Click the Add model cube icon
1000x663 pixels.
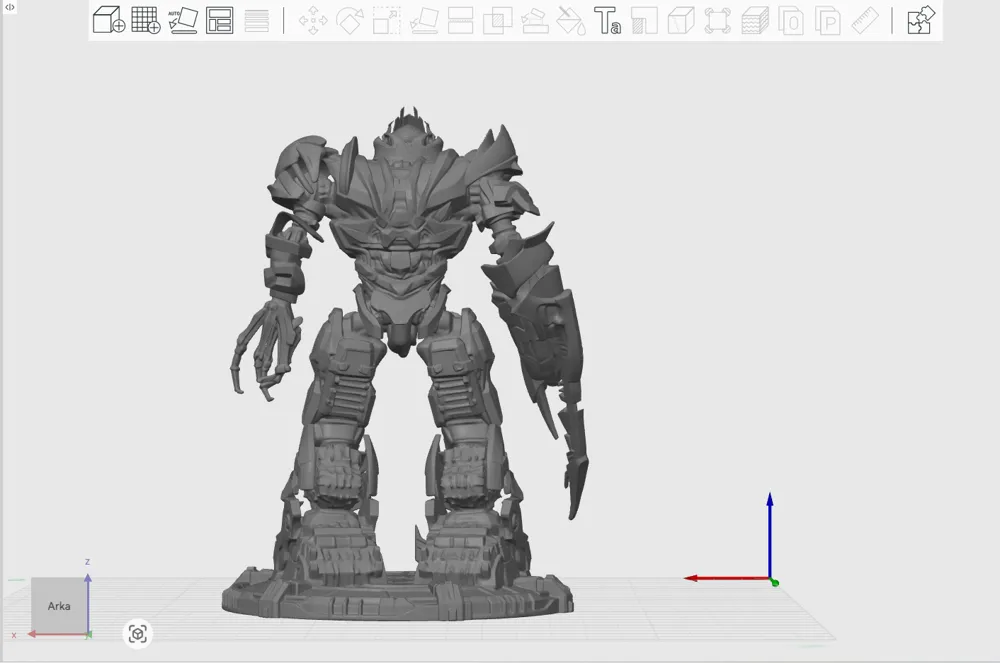(x=109, y=20)
